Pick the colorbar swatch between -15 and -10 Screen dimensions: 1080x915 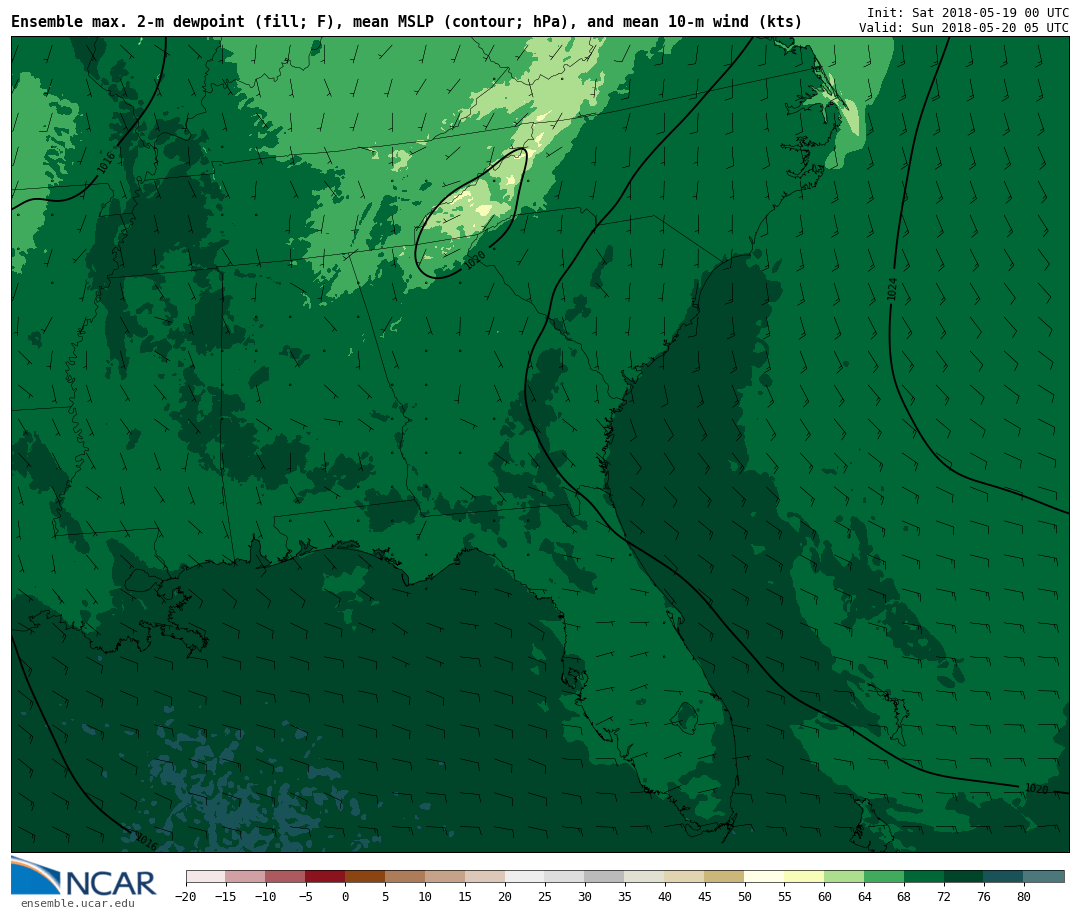245,876
